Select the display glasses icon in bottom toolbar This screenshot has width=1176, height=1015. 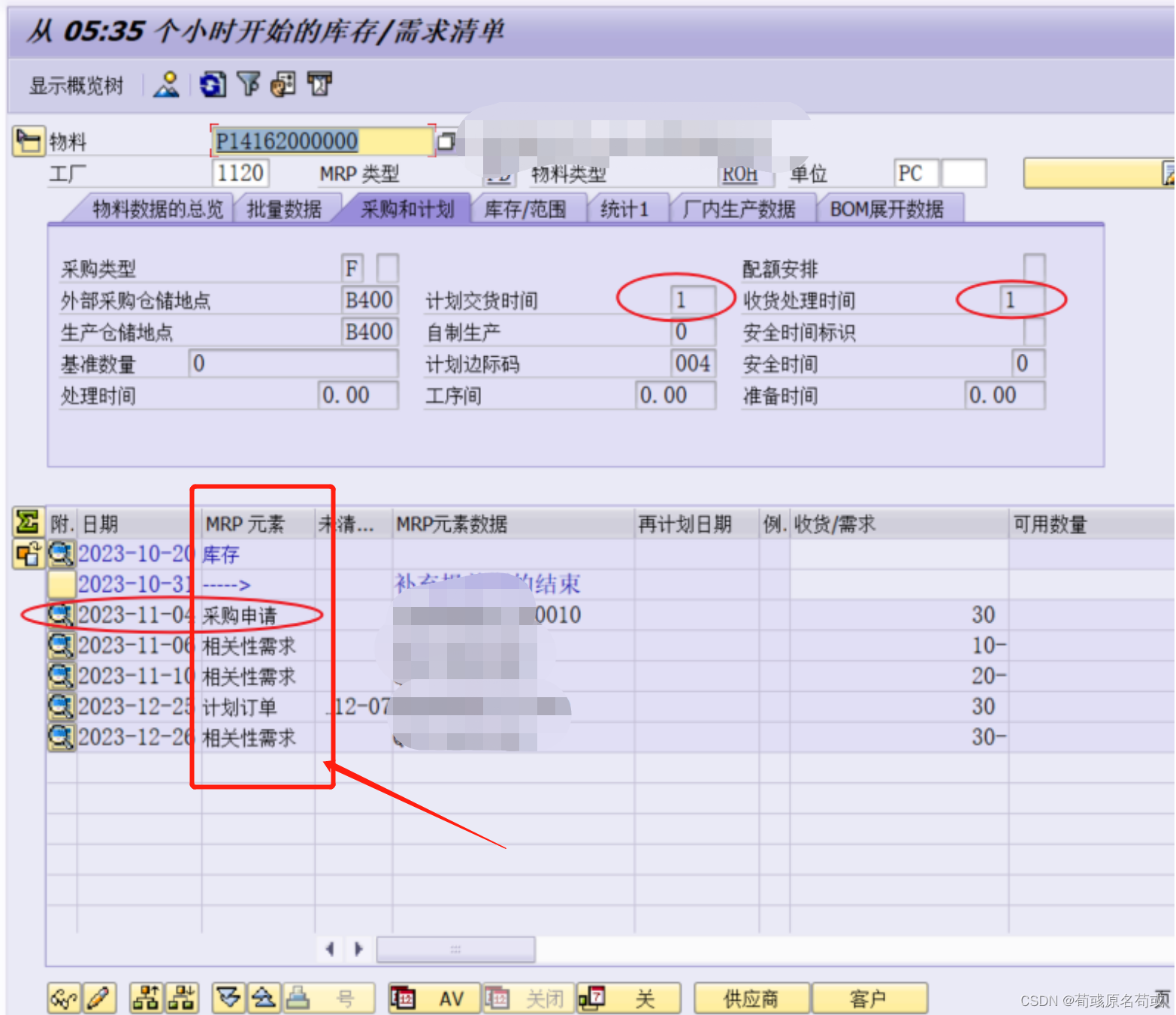click(64, 998)
